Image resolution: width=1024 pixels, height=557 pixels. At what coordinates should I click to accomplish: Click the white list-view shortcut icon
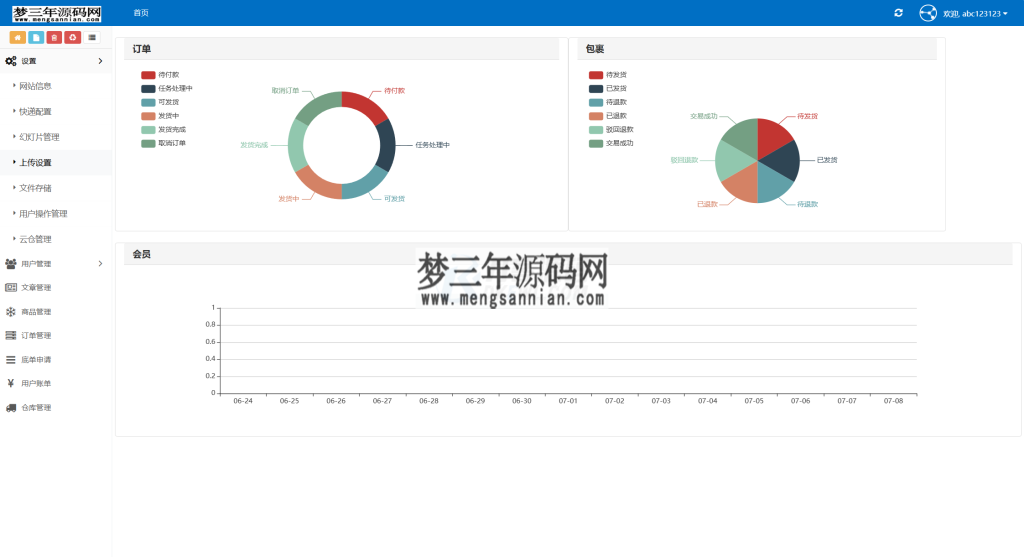coord(91,37)
